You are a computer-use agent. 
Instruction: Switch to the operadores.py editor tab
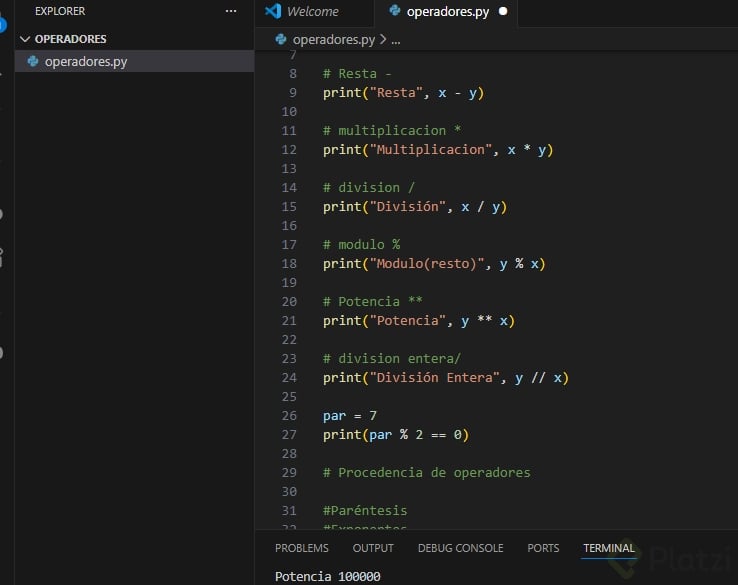[x=448, y=11]
